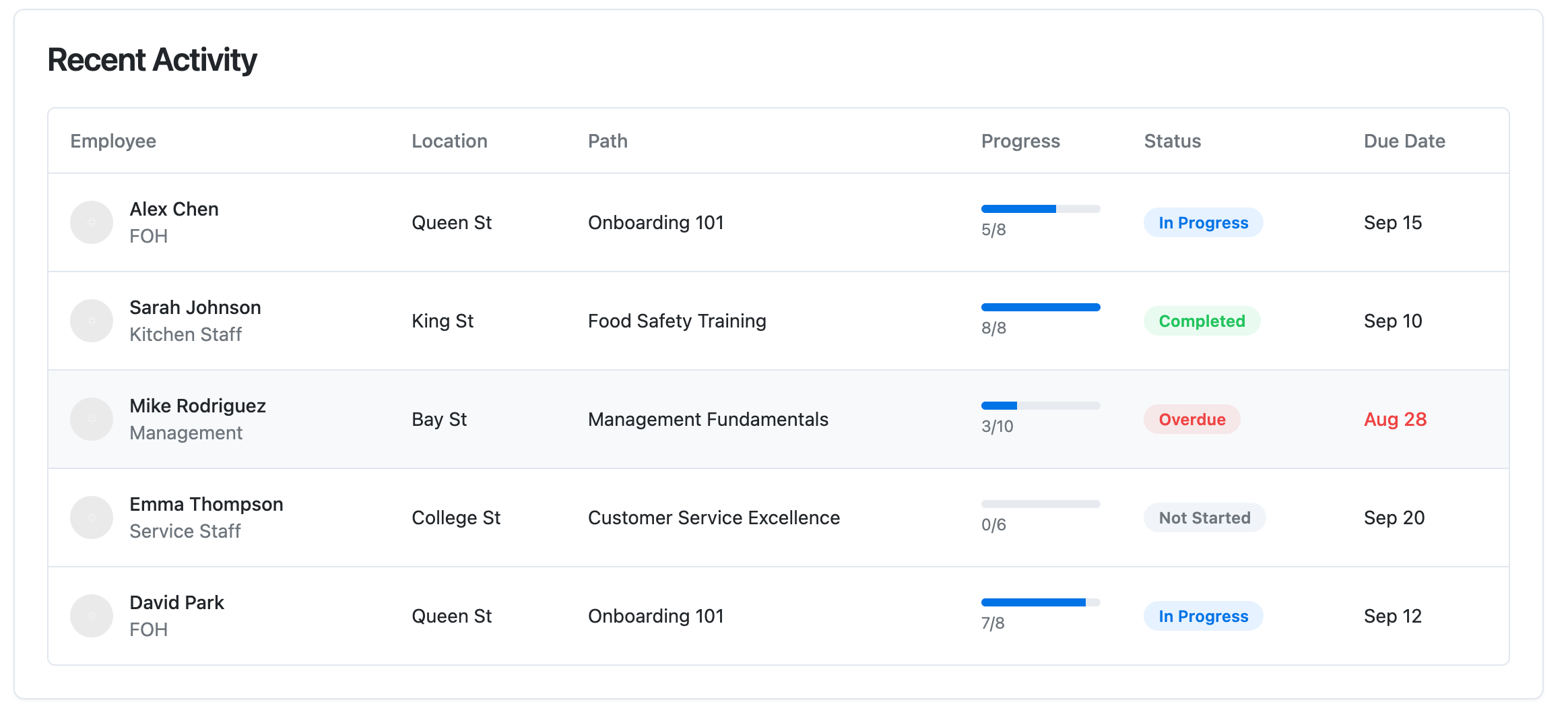
Task: Click the Status column header
Action: pos(1172,141)
